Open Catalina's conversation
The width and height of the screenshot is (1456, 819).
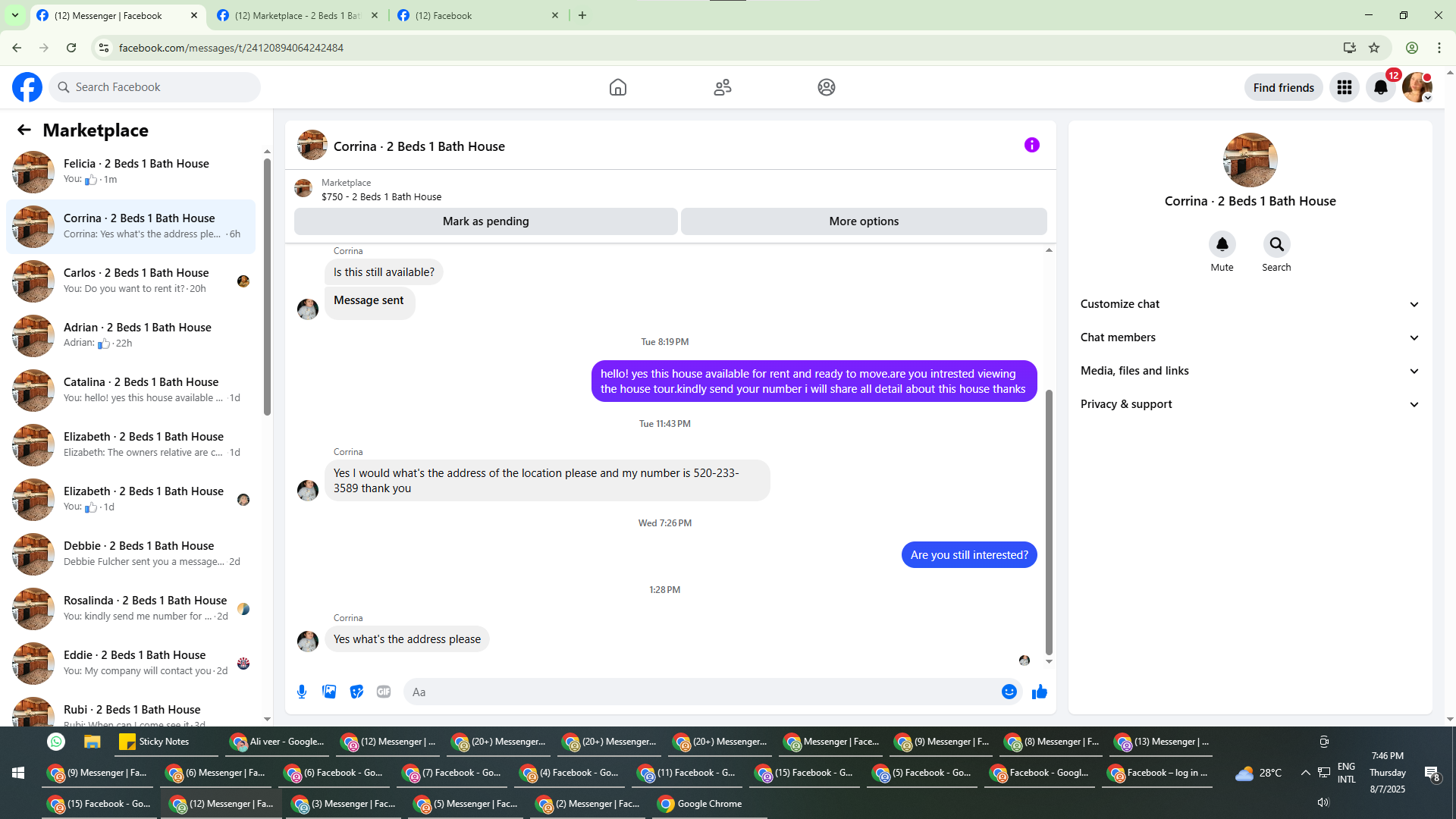point(130,390)
